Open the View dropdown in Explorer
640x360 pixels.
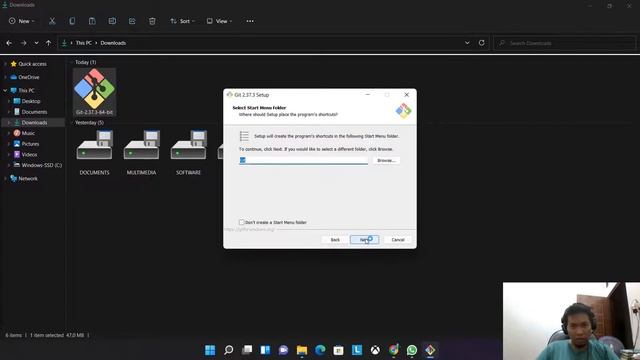(x=220, y=21)
